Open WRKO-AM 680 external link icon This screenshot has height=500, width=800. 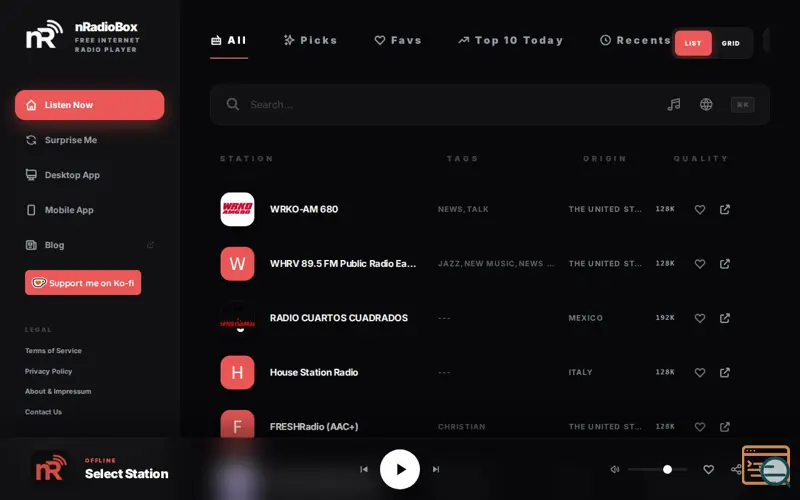(x=724, y=209)
